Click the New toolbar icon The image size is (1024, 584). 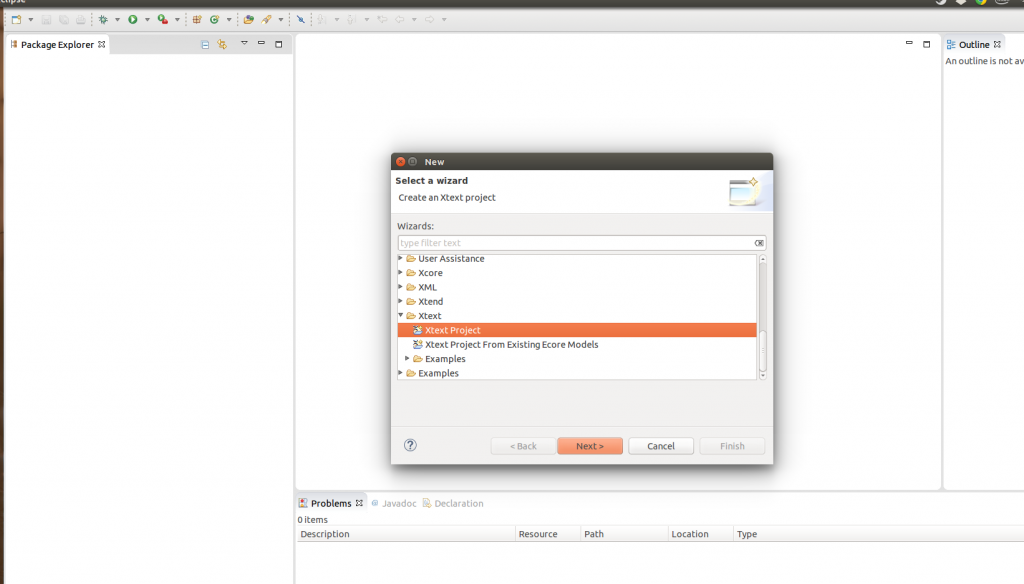pyautogui.click(x=16, y=20)
